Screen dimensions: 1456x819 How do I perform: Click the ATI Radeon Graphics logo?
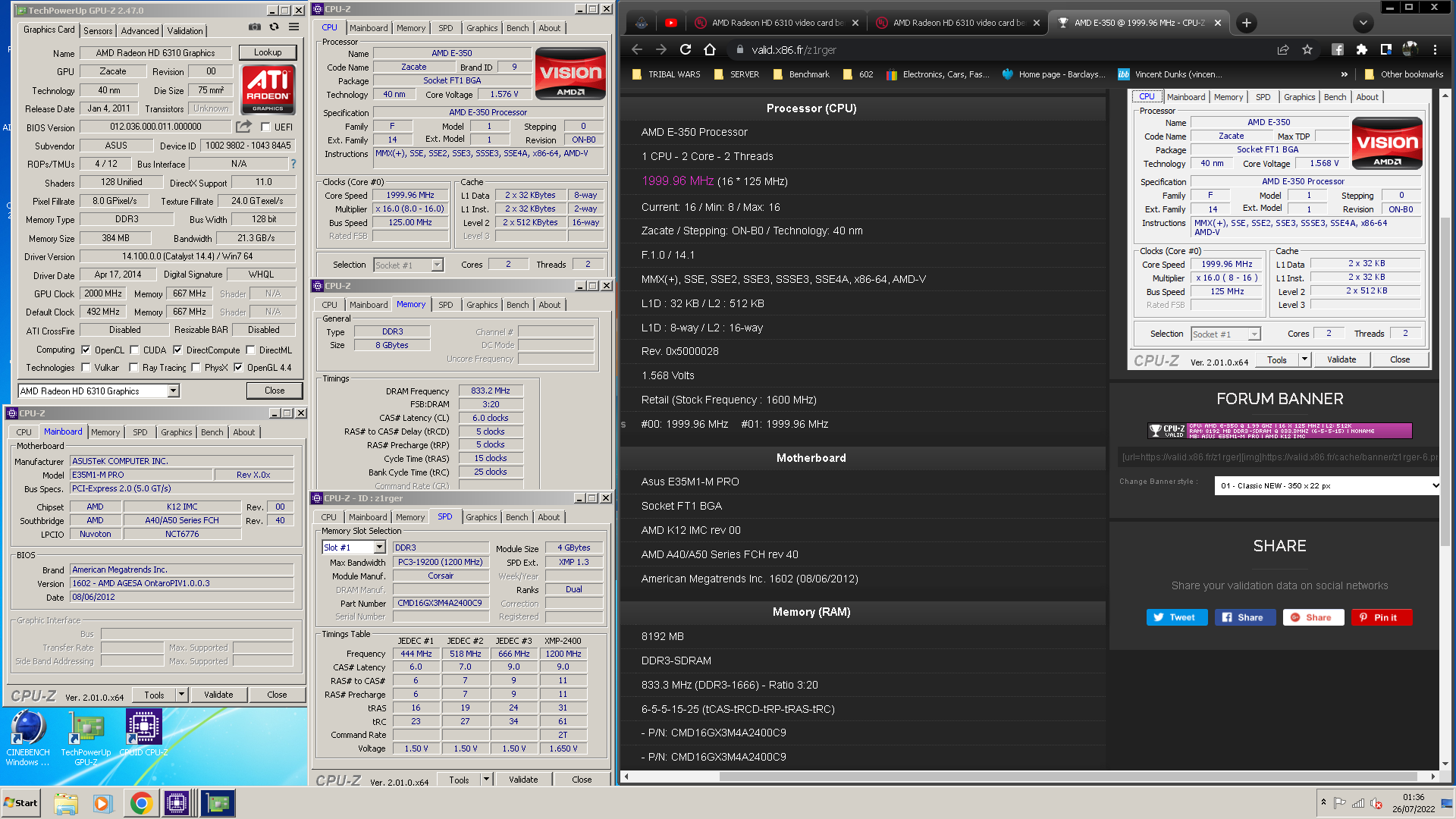click(x=268, y=89)
